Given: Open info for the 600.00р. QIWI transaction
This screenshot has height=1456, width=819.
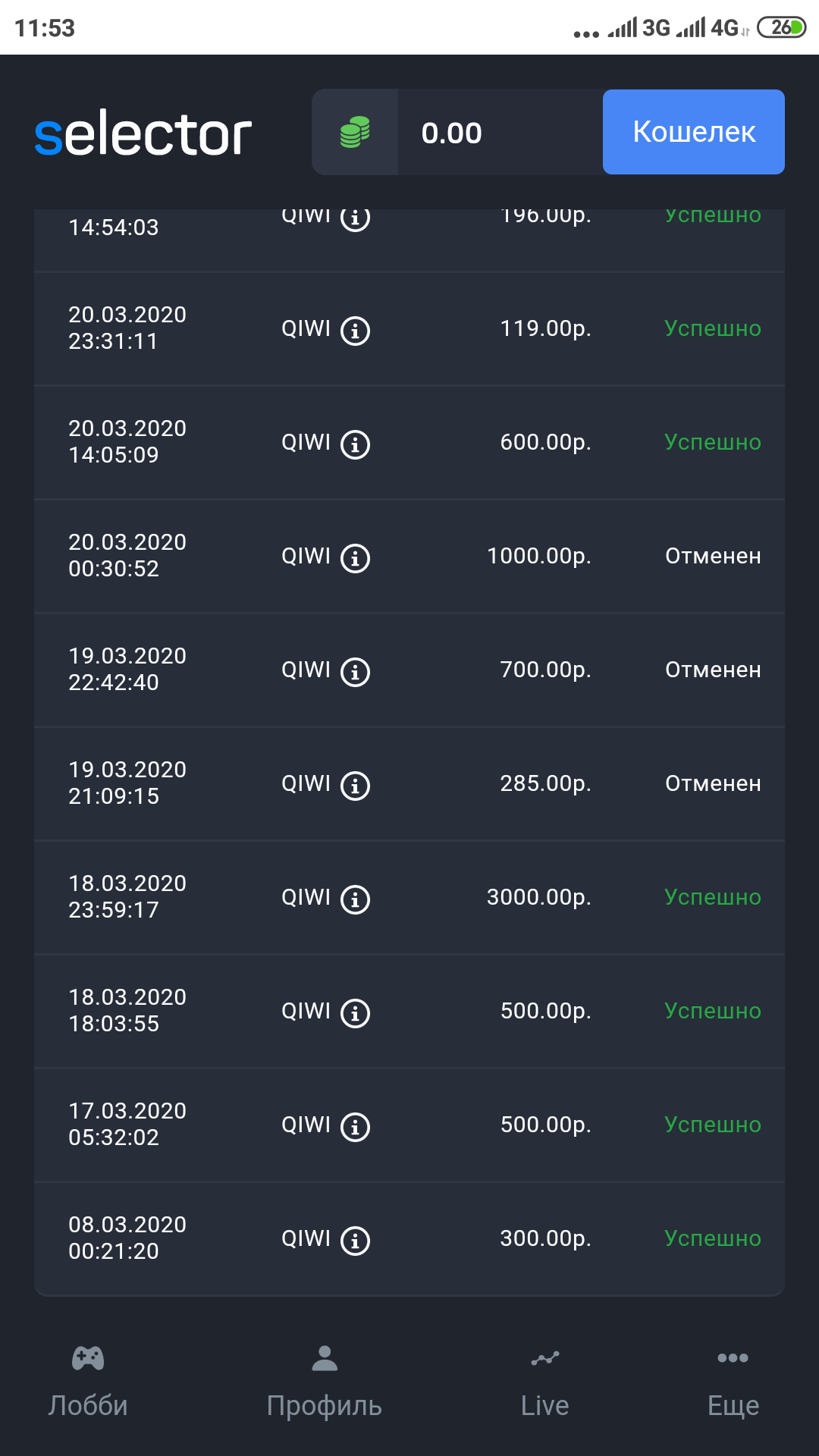Looking at the screenshot, I should tap(355, 444).
